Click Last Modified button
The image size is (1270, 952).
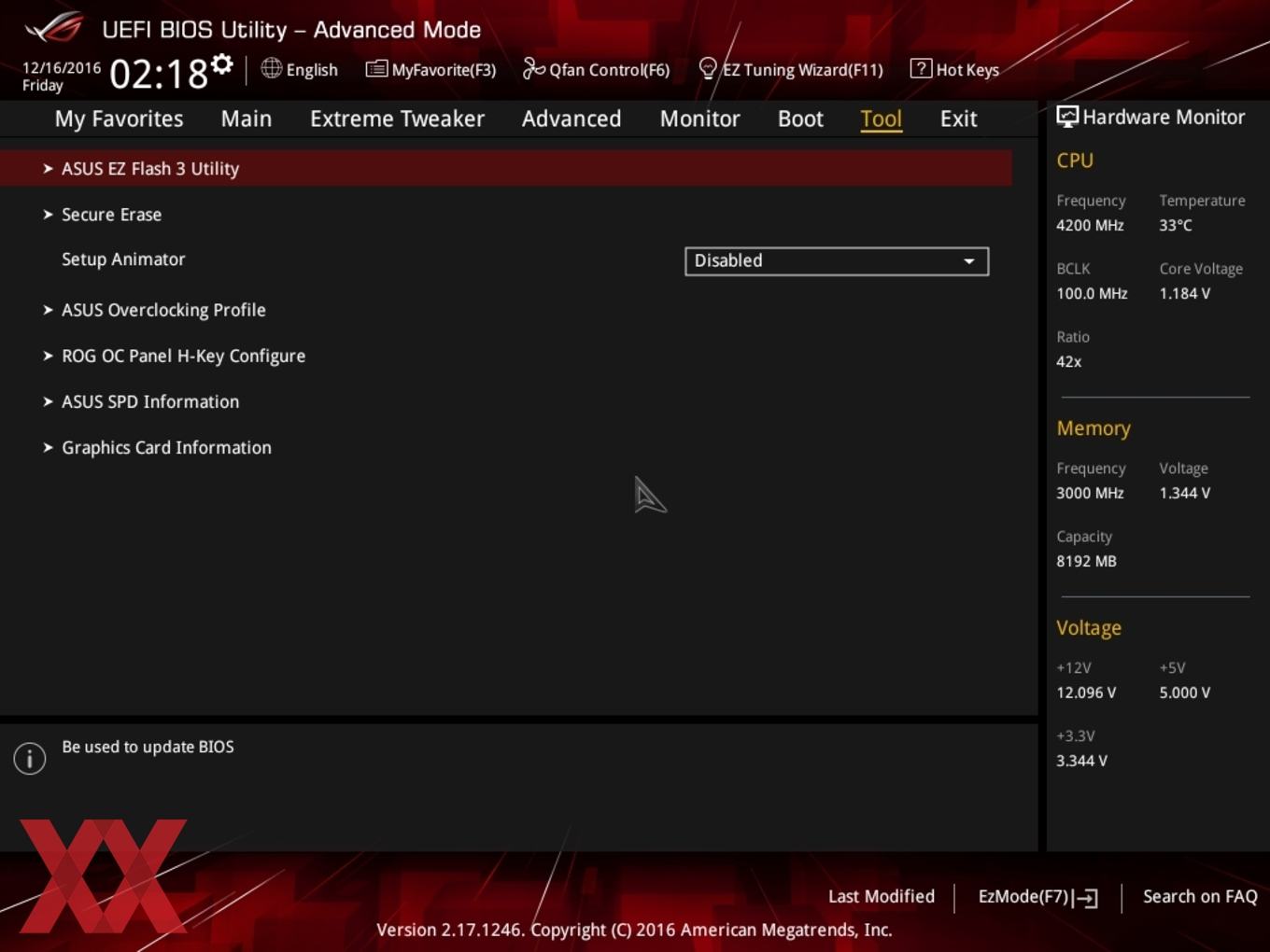tap(882, 896)
